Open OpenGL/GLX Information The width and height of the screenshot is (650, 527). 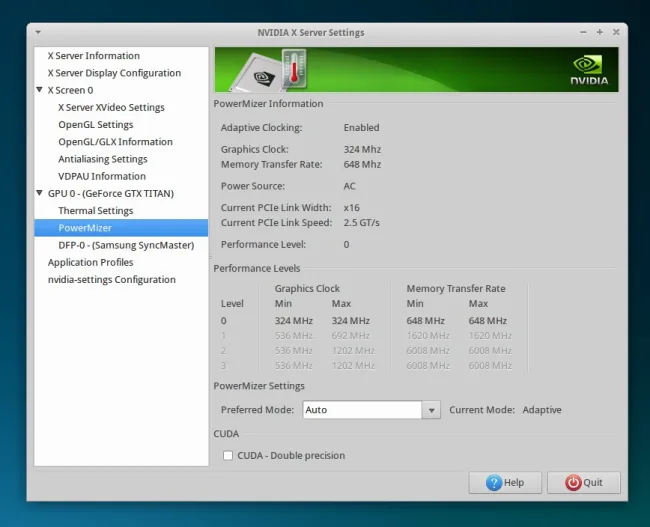pyautogui.click(x=115, y=142)
